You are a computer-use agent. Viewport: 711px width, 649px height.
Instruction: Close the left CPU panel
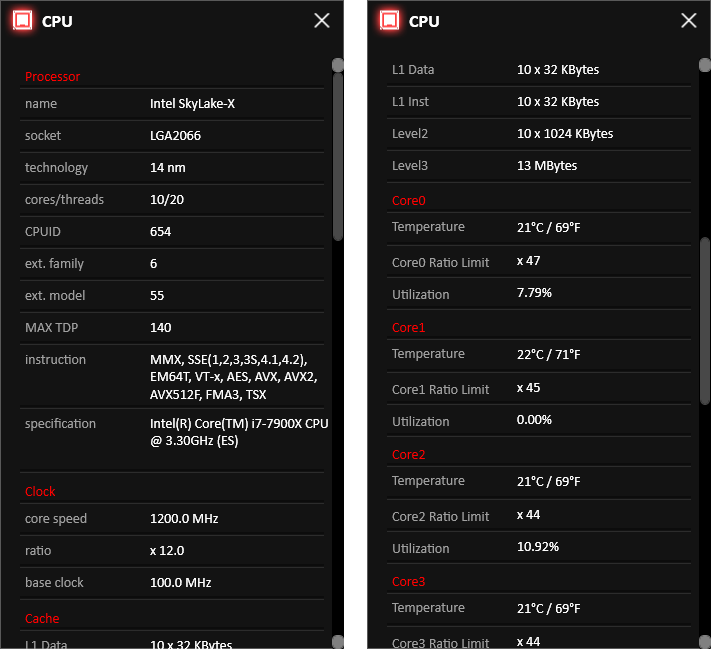point(322,20)
